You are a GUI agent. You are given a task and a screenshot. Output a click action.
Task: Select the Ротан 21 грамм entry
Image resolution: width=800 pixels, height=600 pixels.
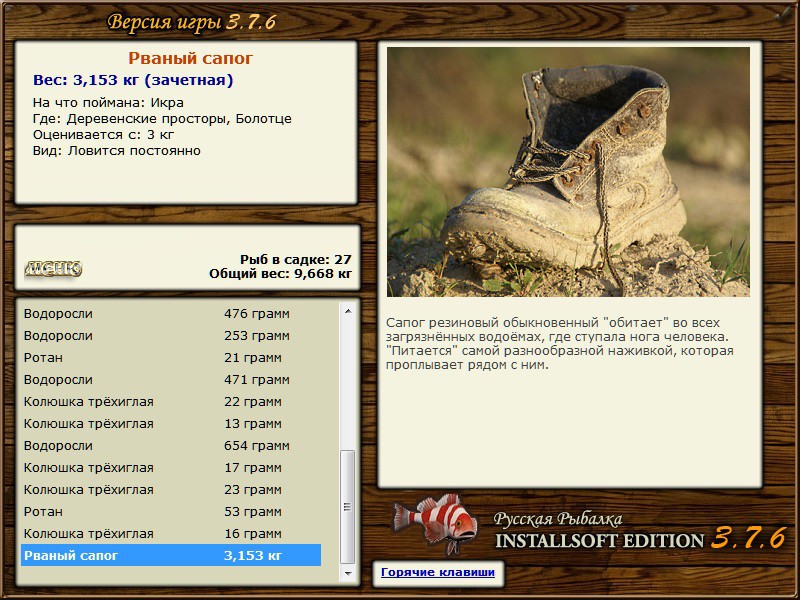pyautogui.click(x=171, y=357)
